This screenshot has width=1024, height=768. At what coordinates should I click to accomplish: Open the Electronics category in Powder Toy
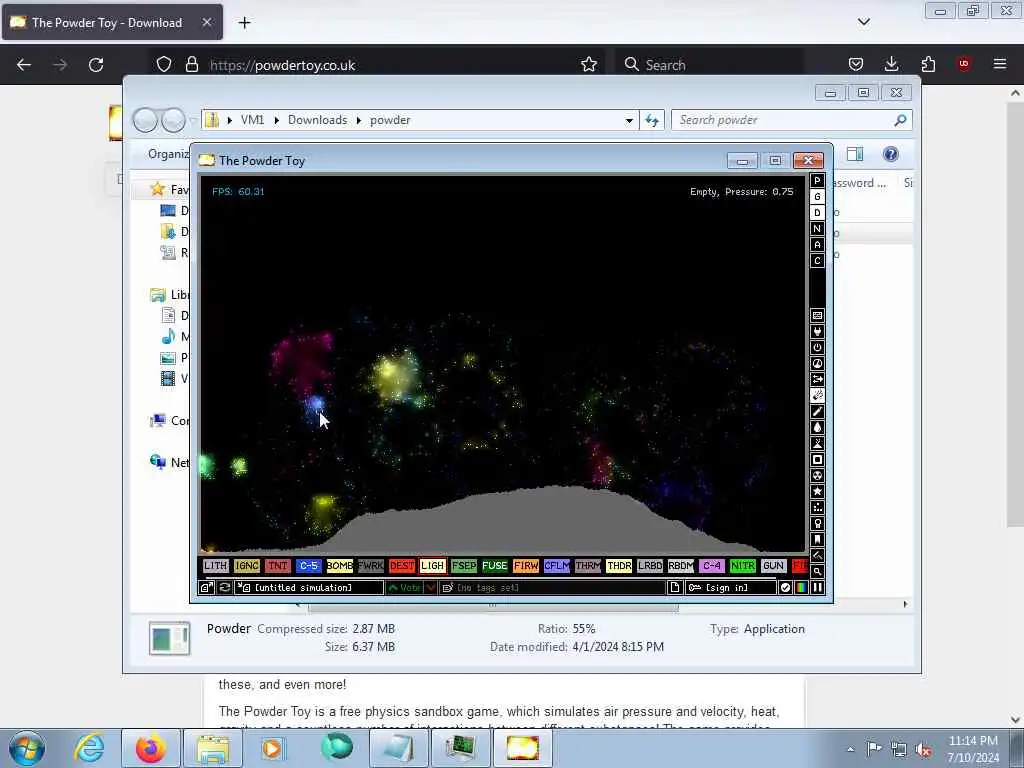[817, 332]
